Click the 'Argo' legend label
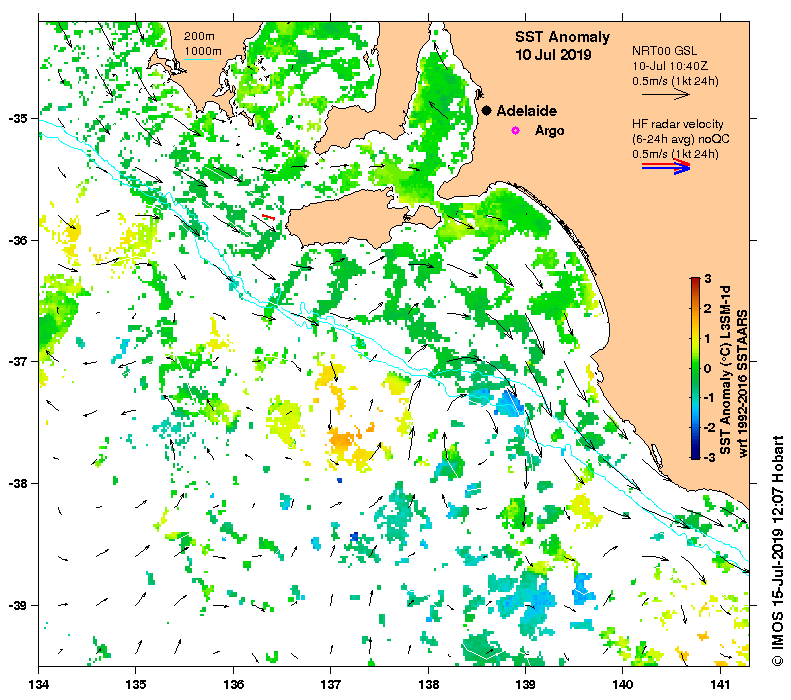Screen dimensions: 791x700 [x=549, y=131]
